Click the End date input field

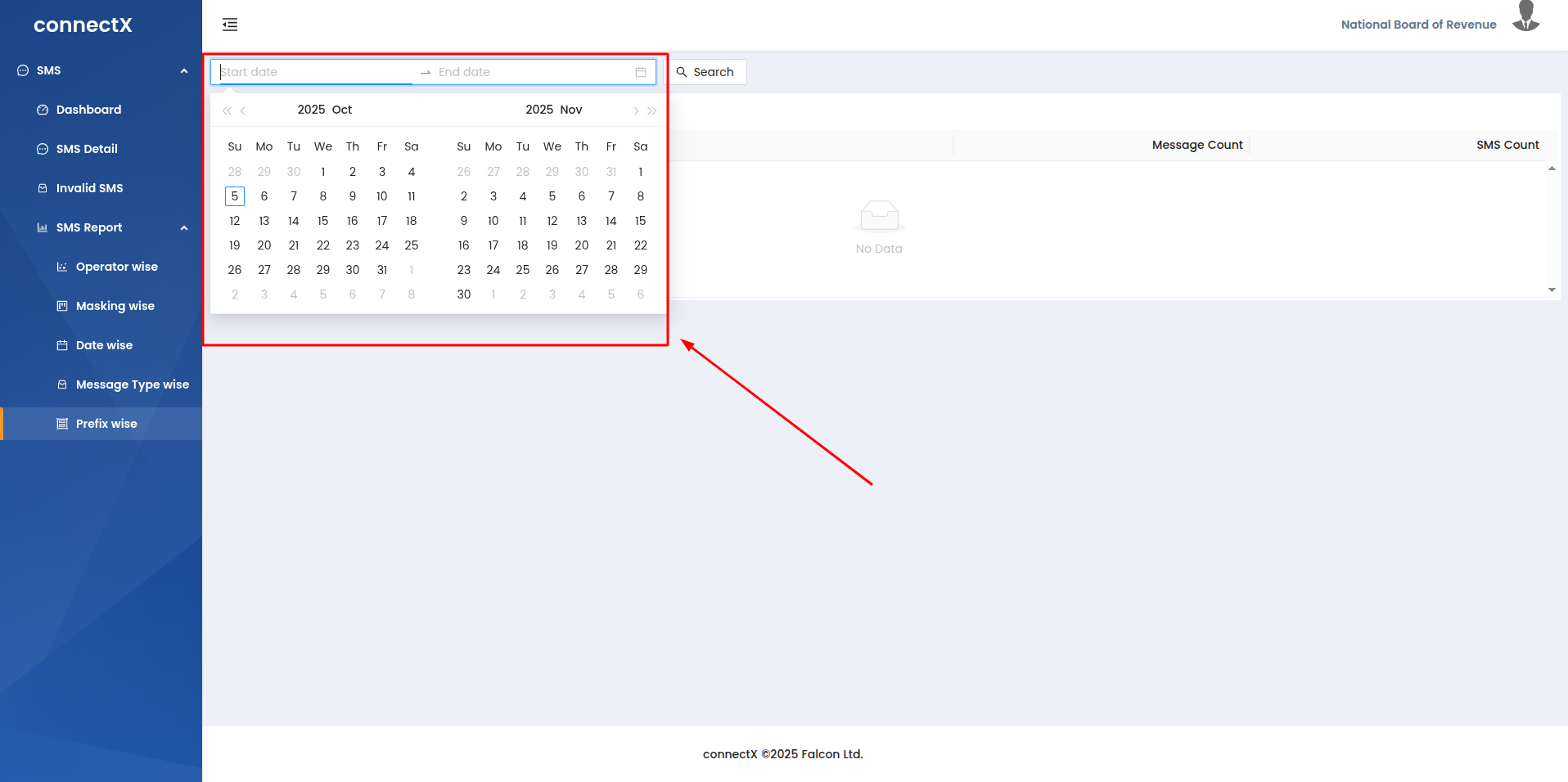point(532,72)
